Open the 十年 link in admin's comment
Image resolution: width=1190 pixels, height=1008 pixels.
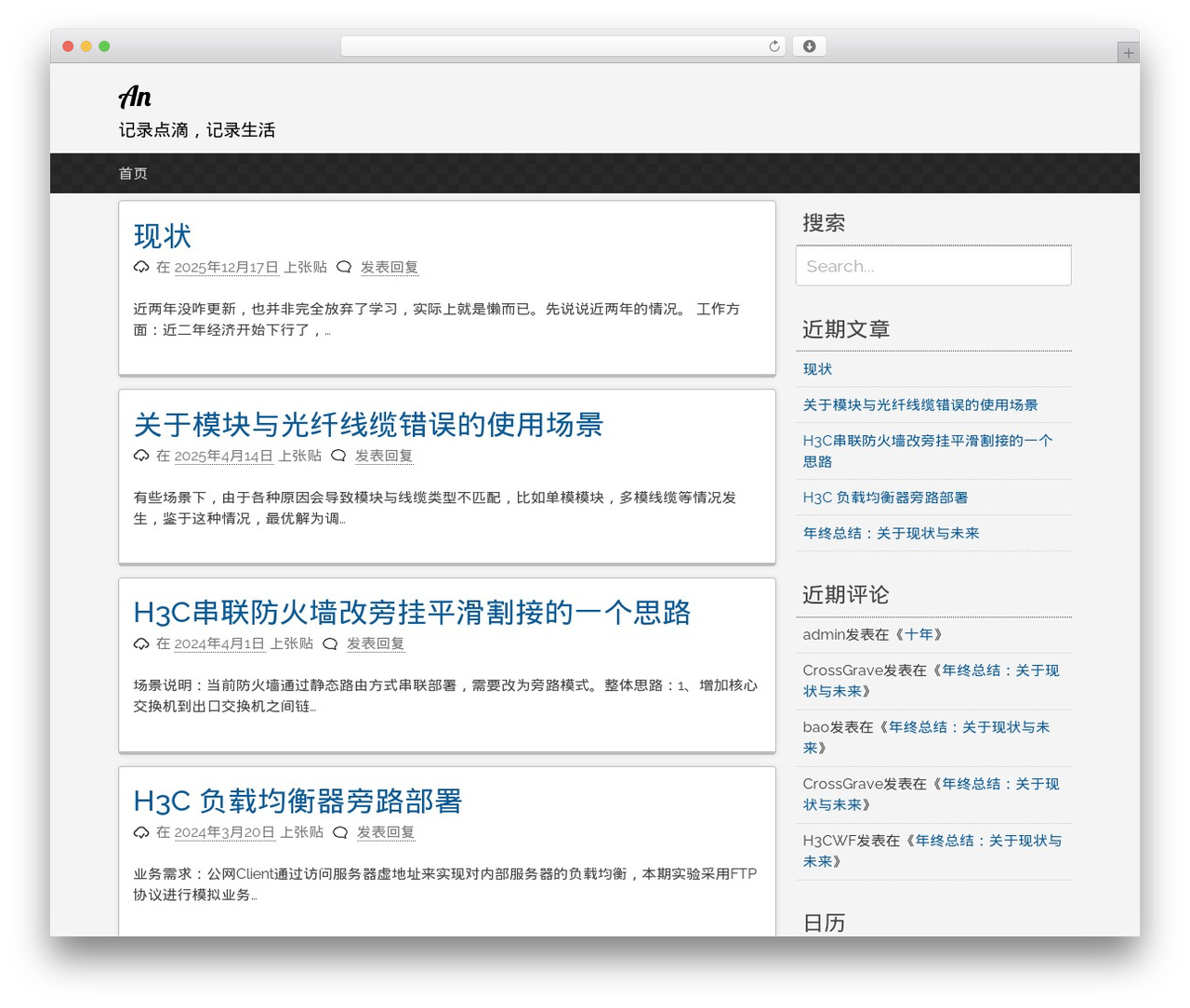[919, 634]
